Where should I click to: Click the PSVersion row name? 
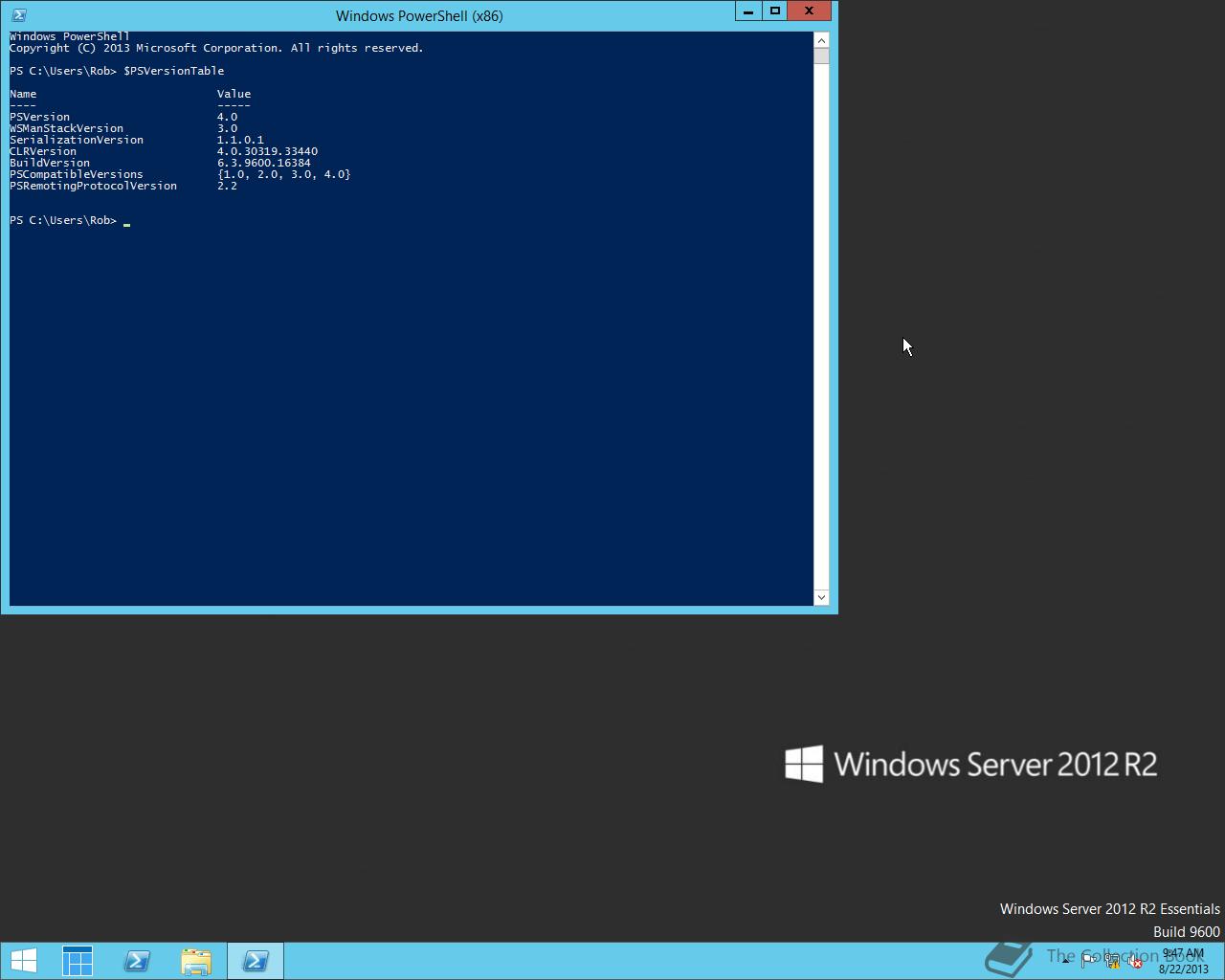tap(39, 117)
